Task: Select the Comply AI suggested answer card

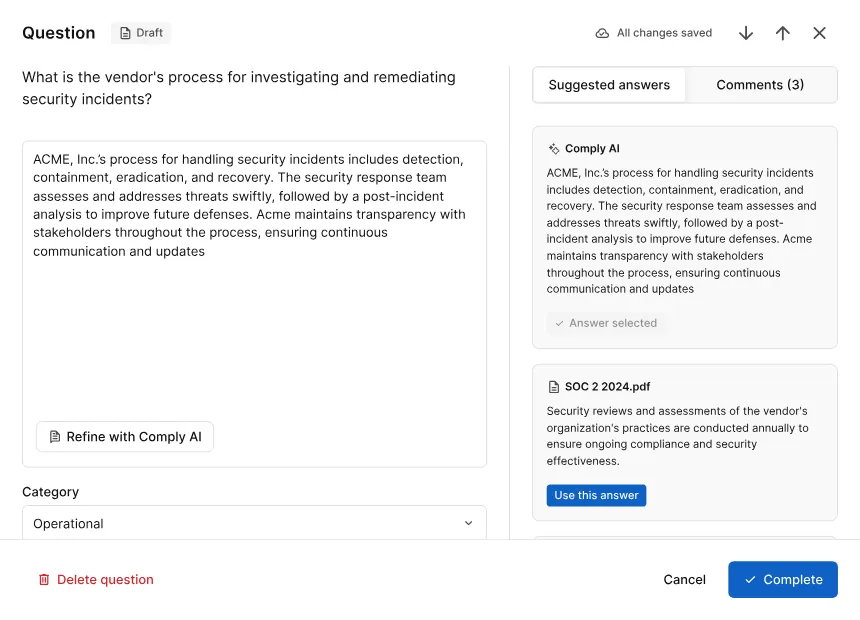Action: point(684,230)
